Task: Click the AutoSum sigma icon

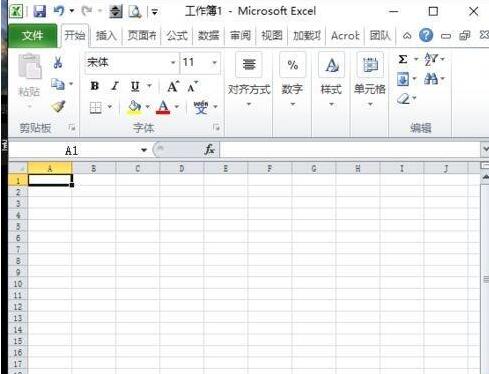Action: tap(403, 59)
